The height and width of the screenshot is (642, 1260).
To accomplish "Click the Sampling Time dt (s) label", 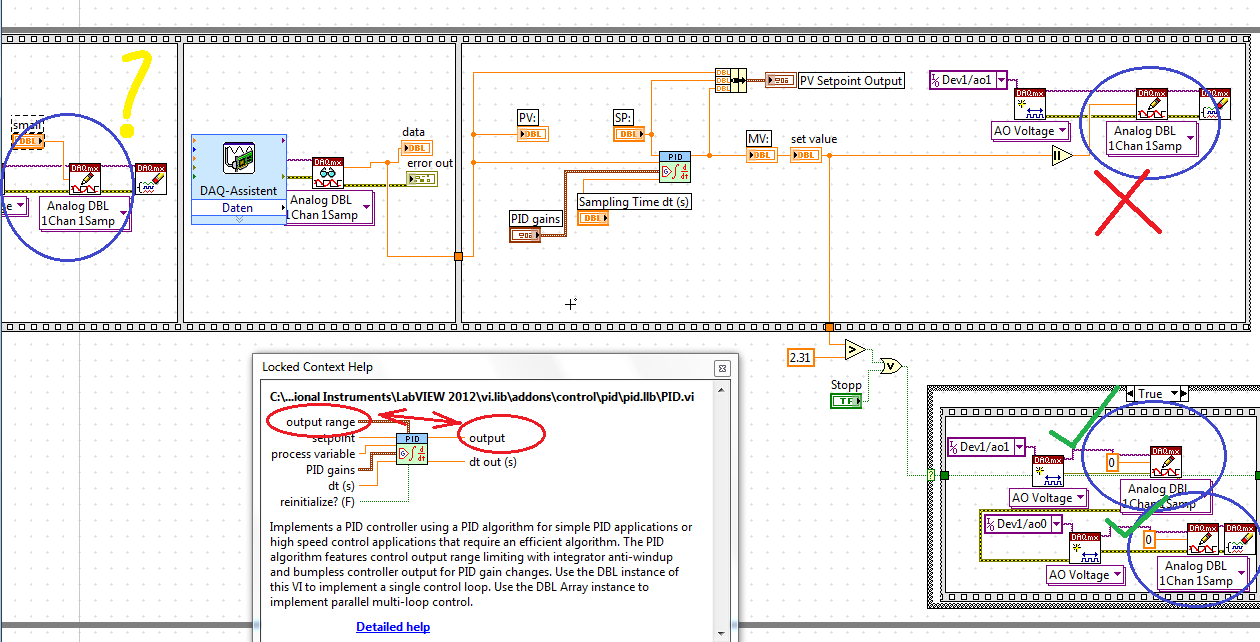I will (635, 202).
